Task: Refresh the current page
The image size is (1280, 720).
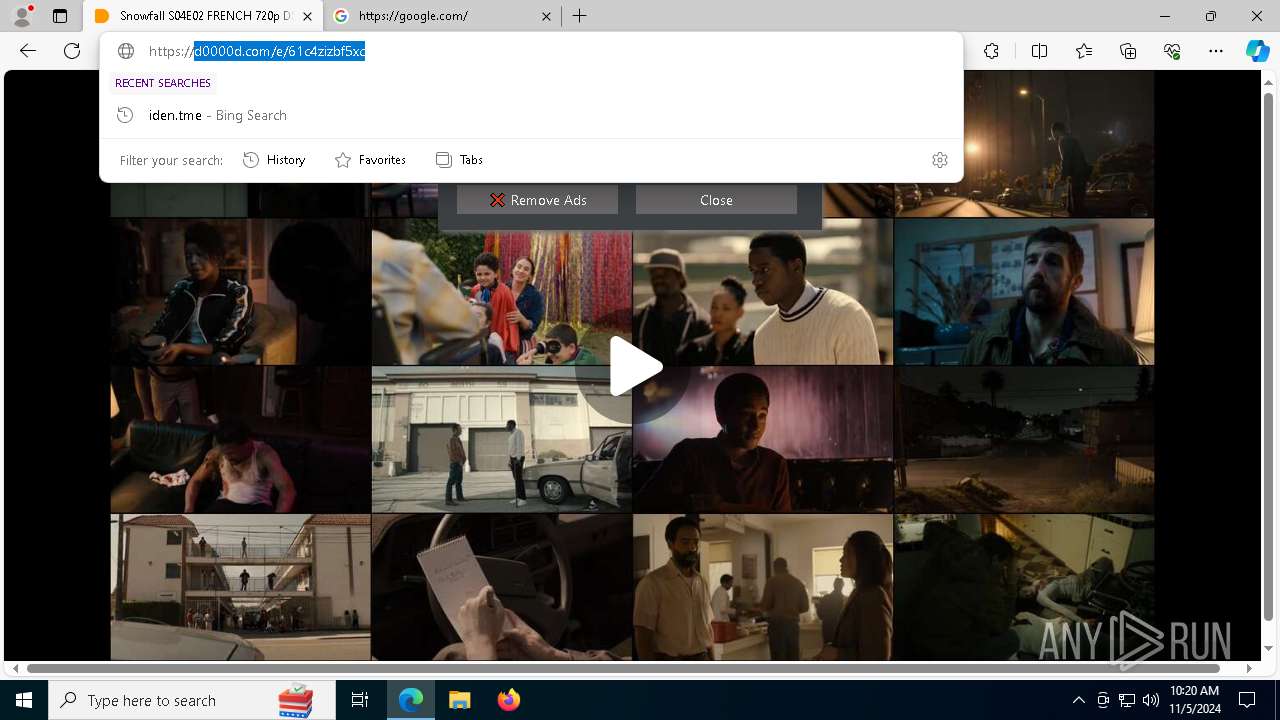Action: (72, 51)
